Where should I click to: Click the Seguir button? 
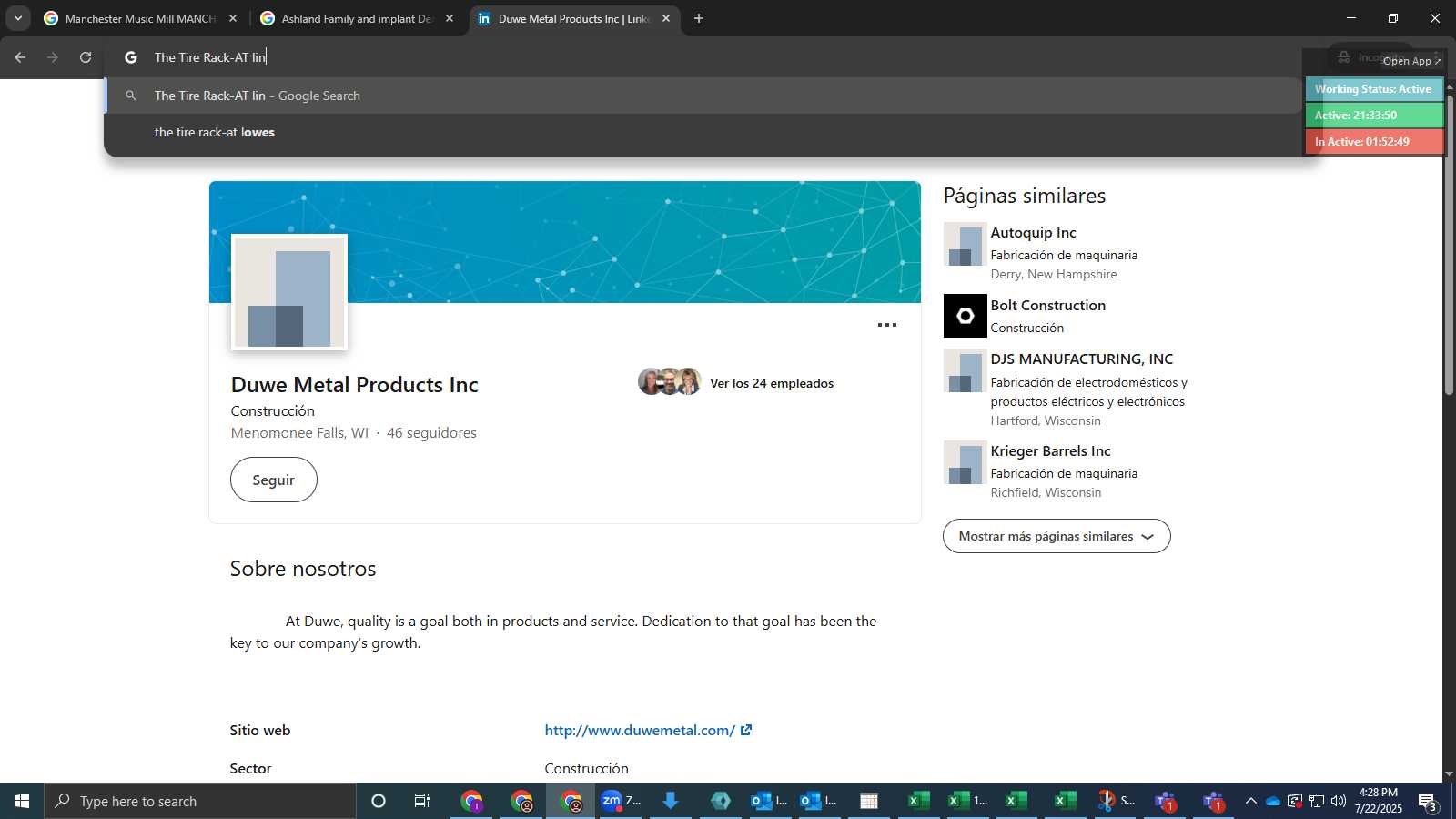(273, 480)
